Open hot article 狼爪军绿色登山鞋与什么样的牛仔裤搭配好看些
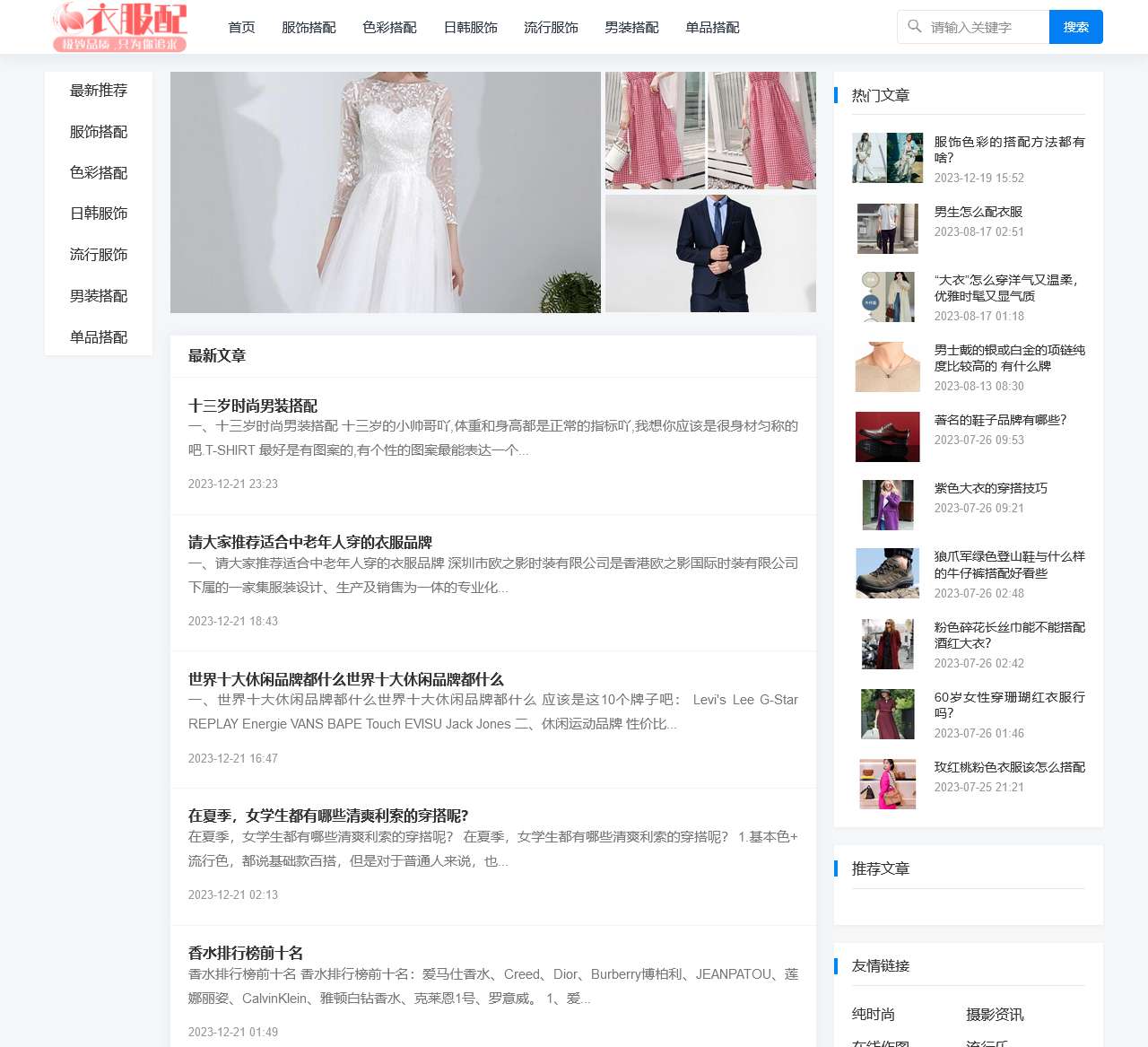1148x1047 pixels. click(1010, 564)
